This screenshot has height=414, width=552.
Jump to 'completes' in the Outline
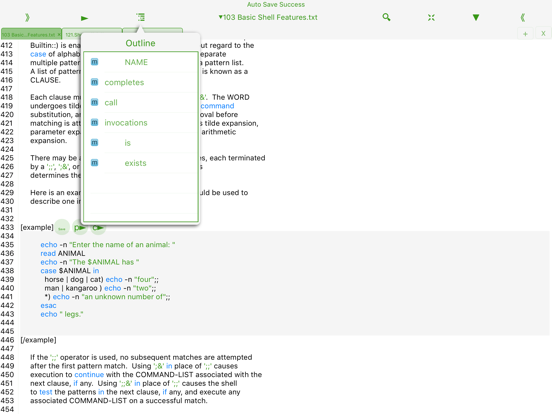tap(141, 82)
